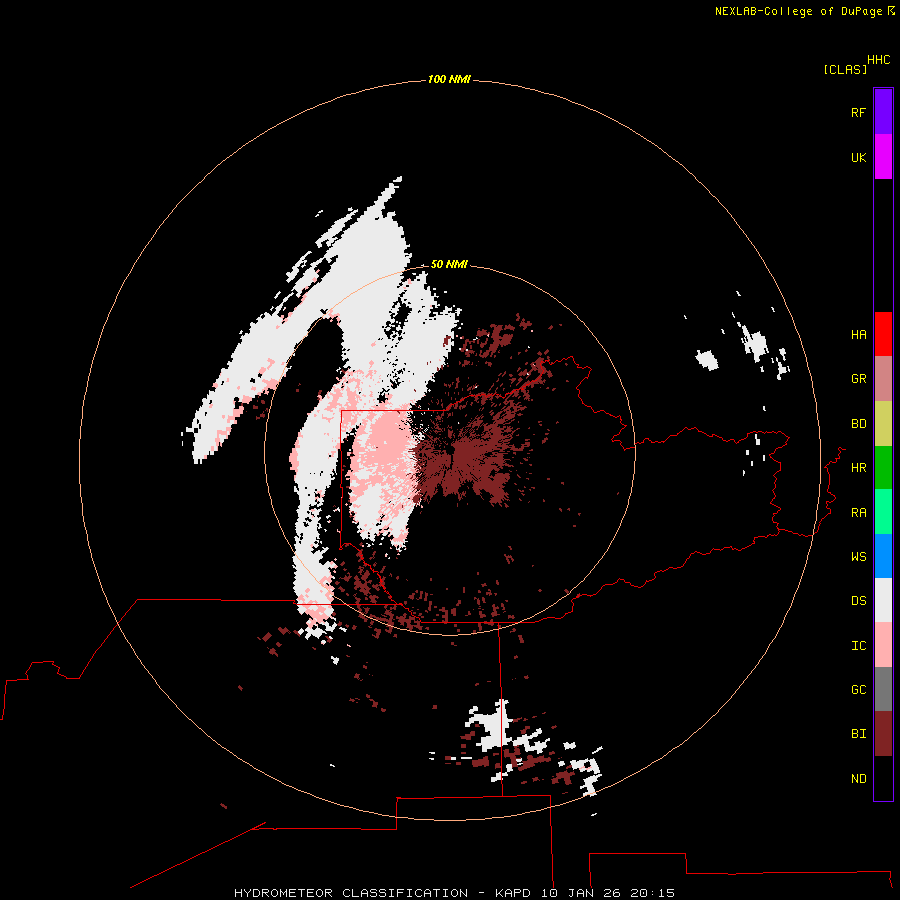Click the BI dark red legend swatch
This screenshot has width=900, height=900.
click(x=883, y=734)
